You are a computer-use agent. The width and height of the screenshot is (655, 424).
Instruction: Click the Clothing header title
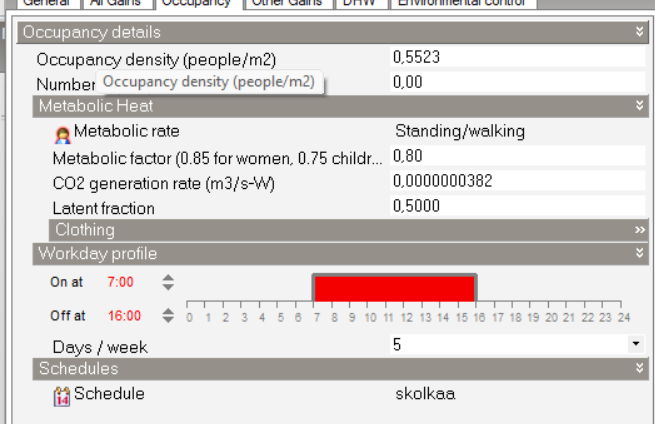[x=85, y=230]
